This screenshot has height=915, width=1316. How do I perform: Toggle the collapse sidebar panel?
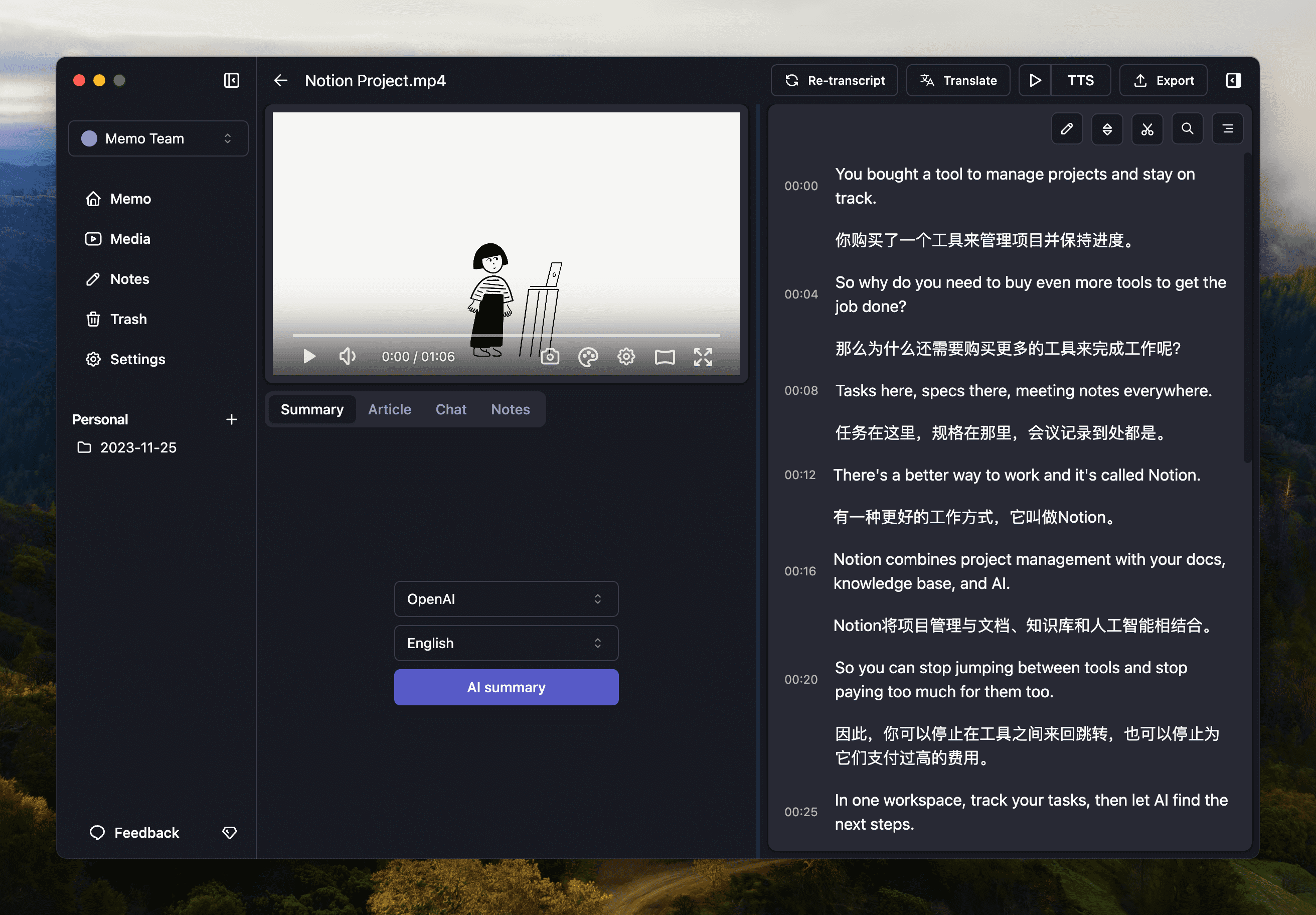232,81
